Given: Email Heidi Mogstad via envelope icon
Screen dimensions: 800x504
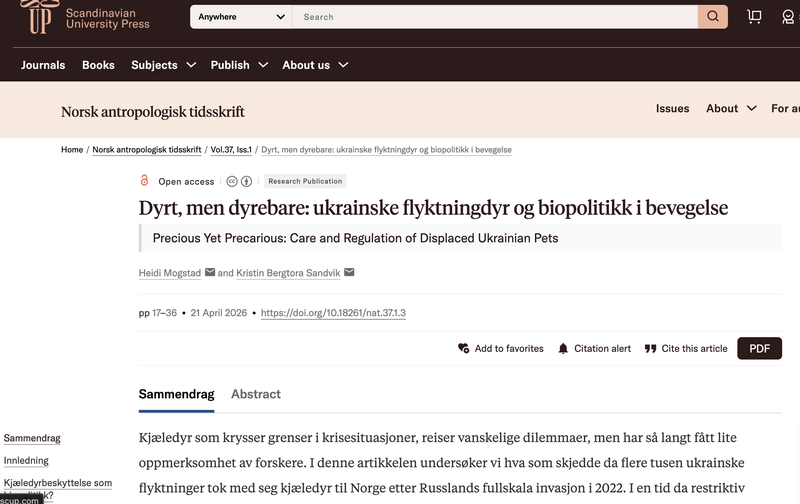Looking at the screenshot, I should click(x=210, y=273).
